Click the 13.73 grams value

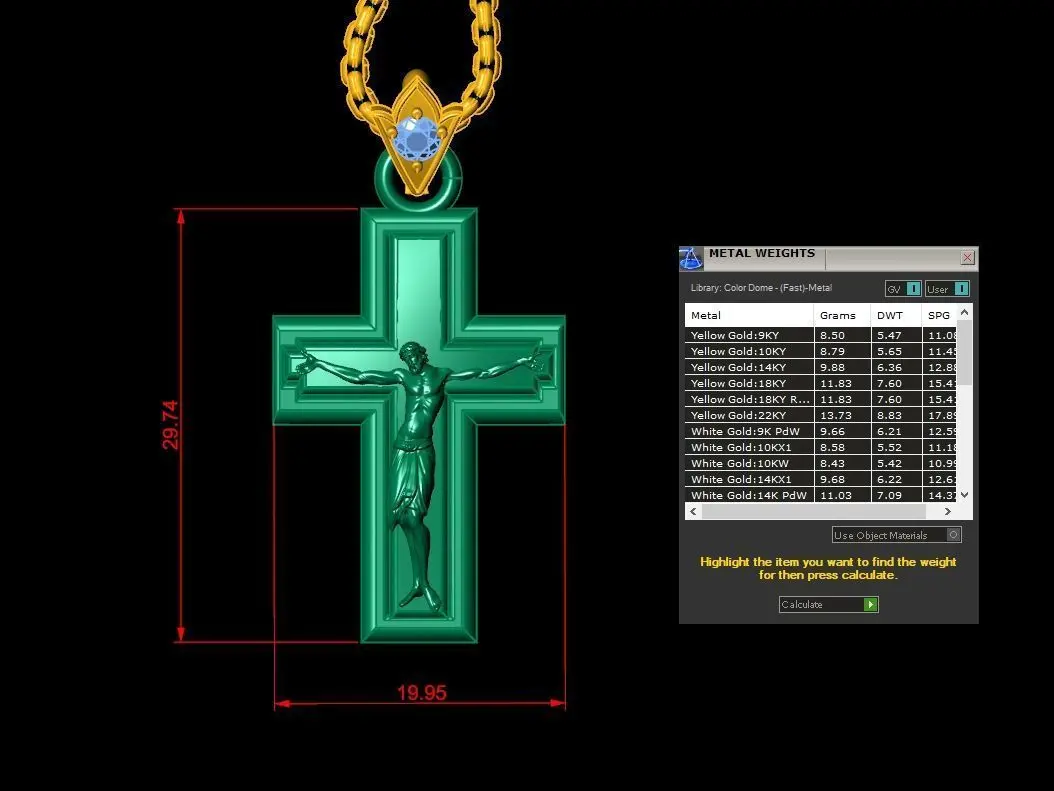pos(836,415)
